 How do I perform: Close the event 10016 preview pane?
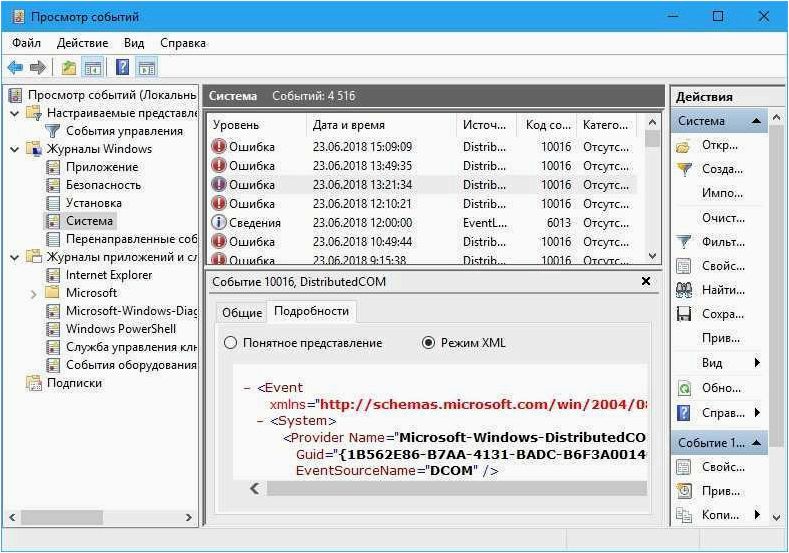coord(646,281)
